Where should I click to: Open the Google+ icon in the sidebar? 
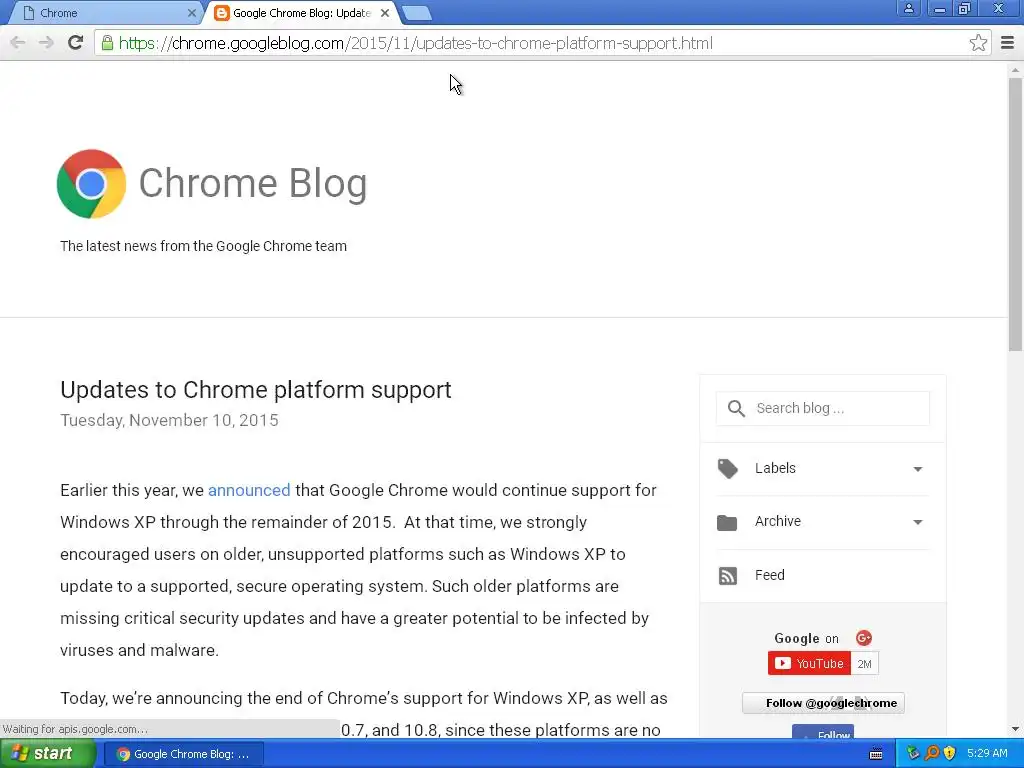point(863,638)
